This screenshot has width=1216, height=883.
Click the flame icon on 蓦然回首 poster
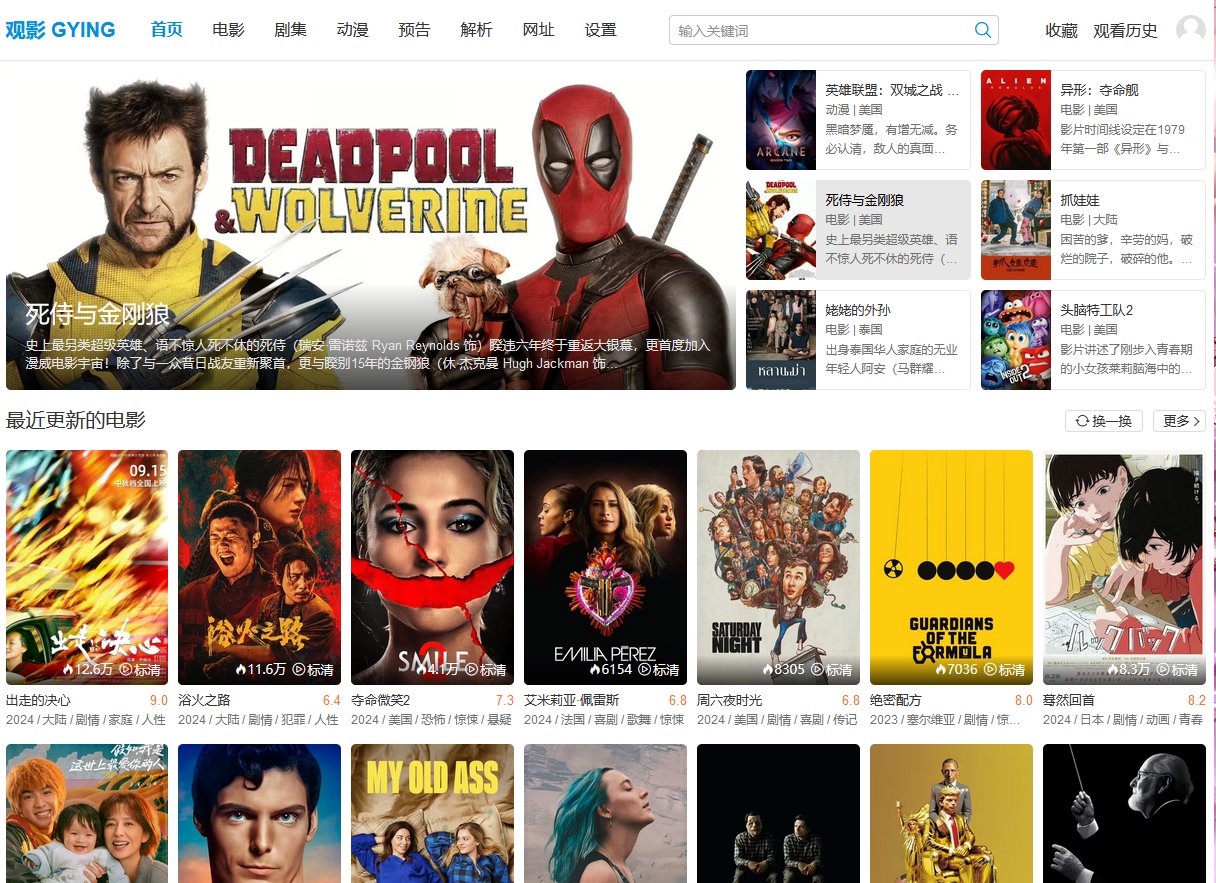click(1113, 669)
